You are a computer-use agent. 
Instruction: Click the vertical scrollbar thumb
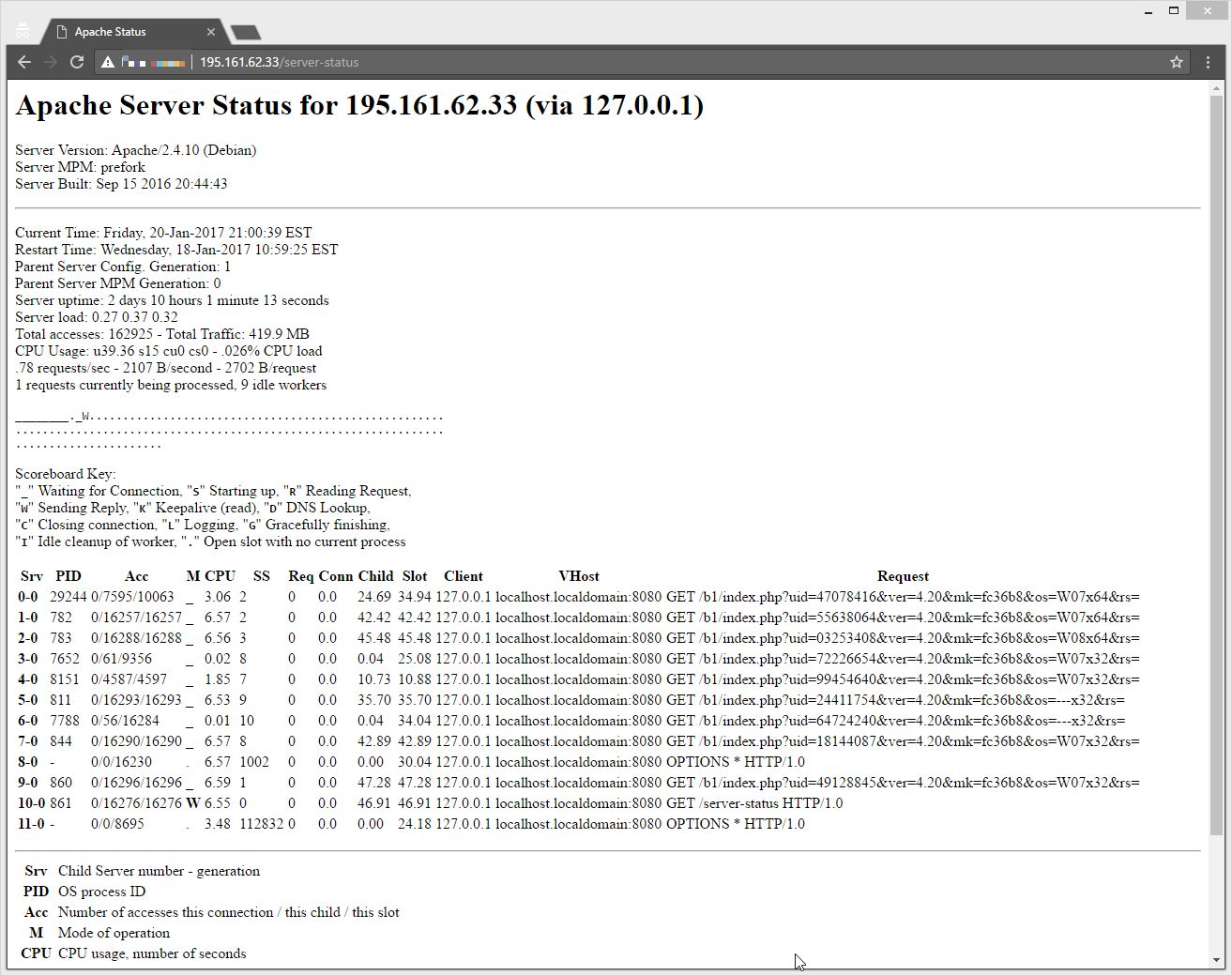click(1217, 465)
